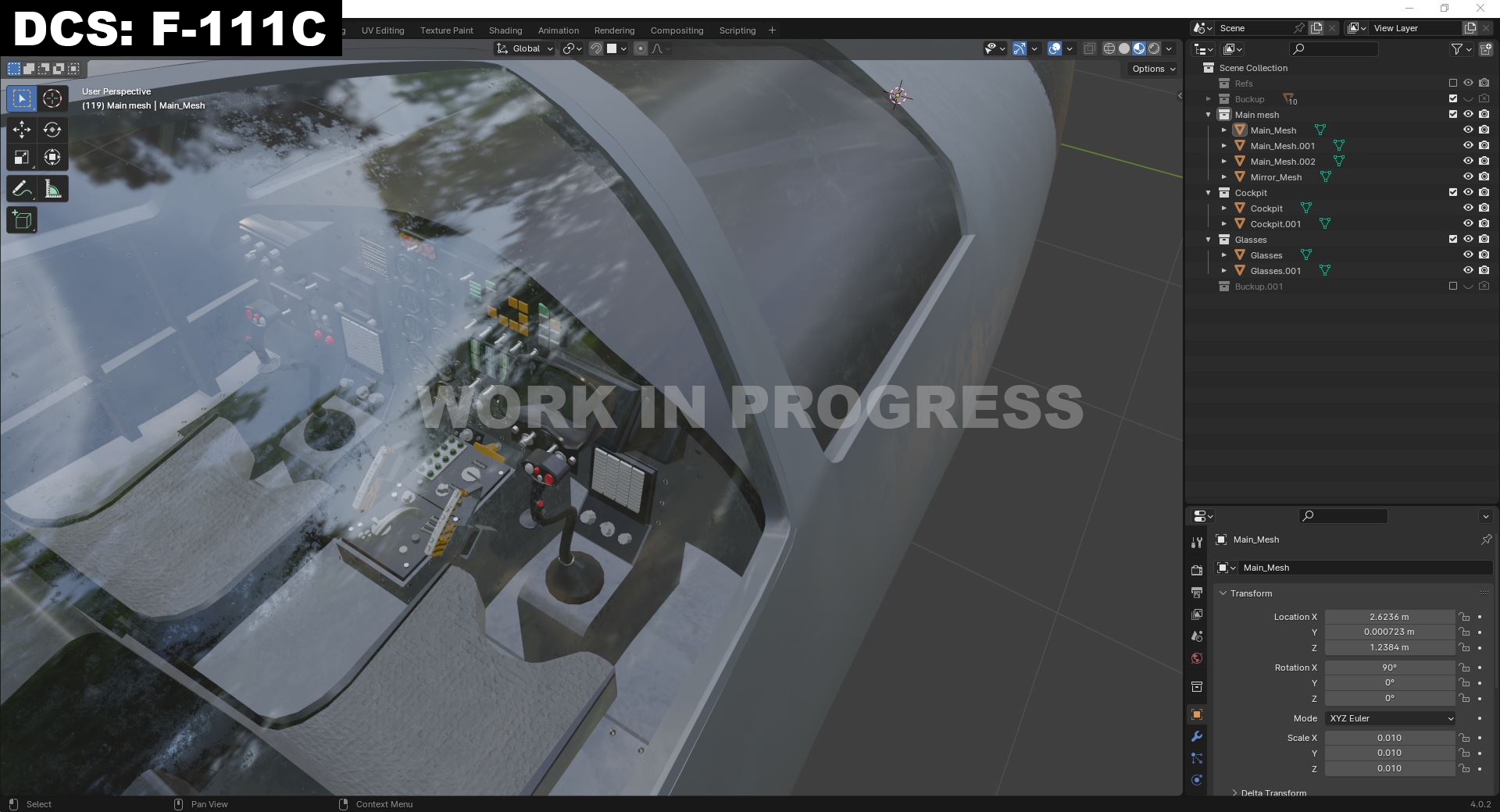Open the Output properties tab

tap(1196, 593)
